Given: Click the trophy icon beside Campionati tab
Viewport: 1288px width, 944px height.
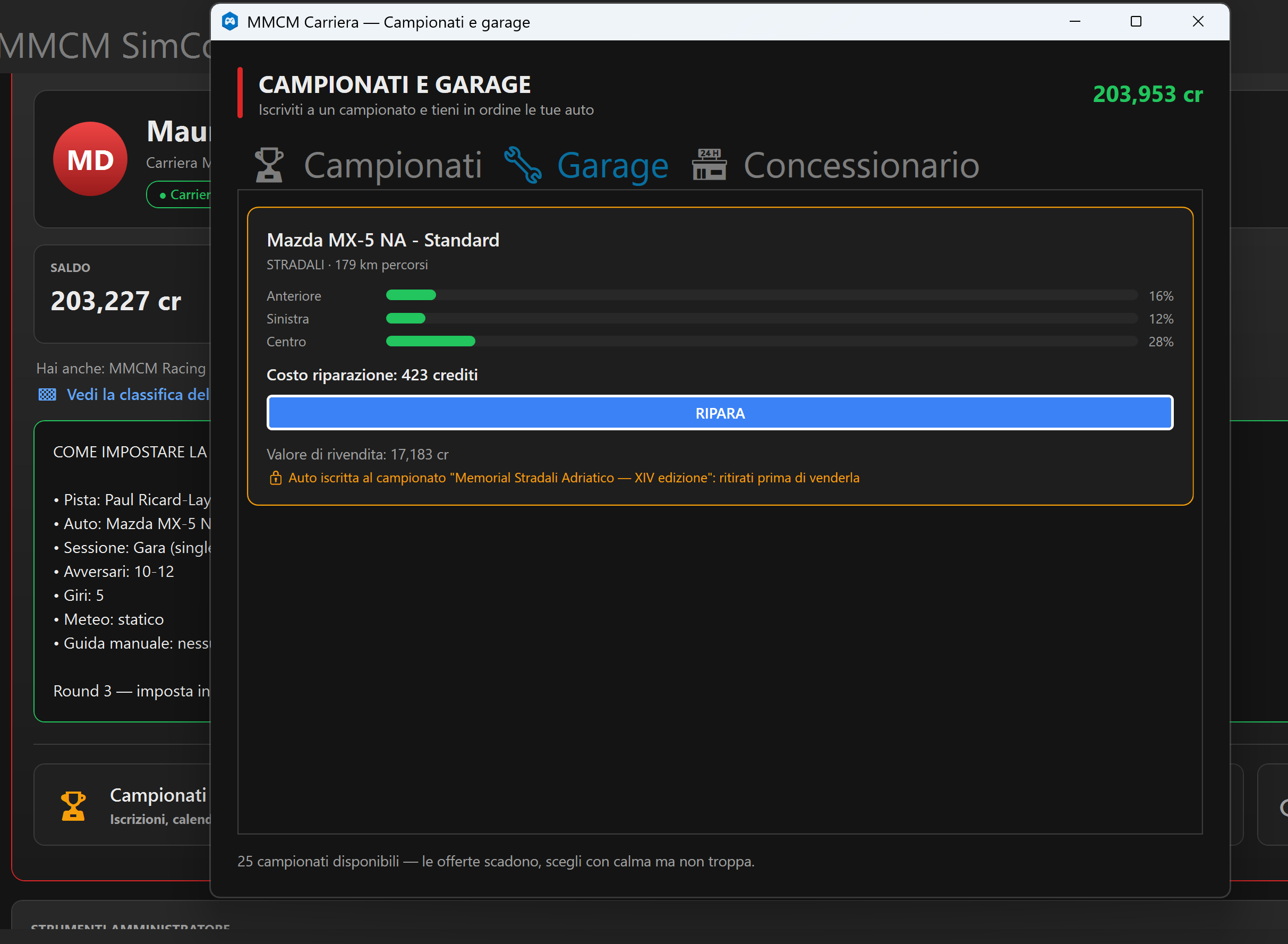Looking at the screenshot, I should (269, 165).
